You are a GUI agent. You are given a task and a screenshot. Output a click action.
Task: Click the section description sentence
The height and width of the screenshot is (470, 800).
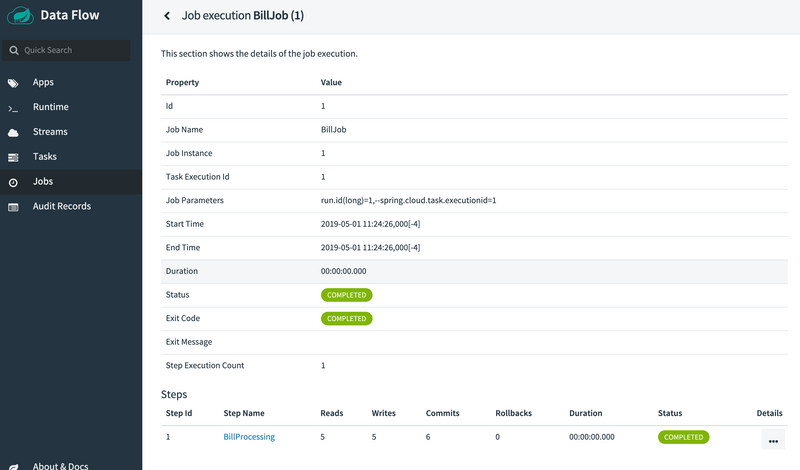coord(259,54)
